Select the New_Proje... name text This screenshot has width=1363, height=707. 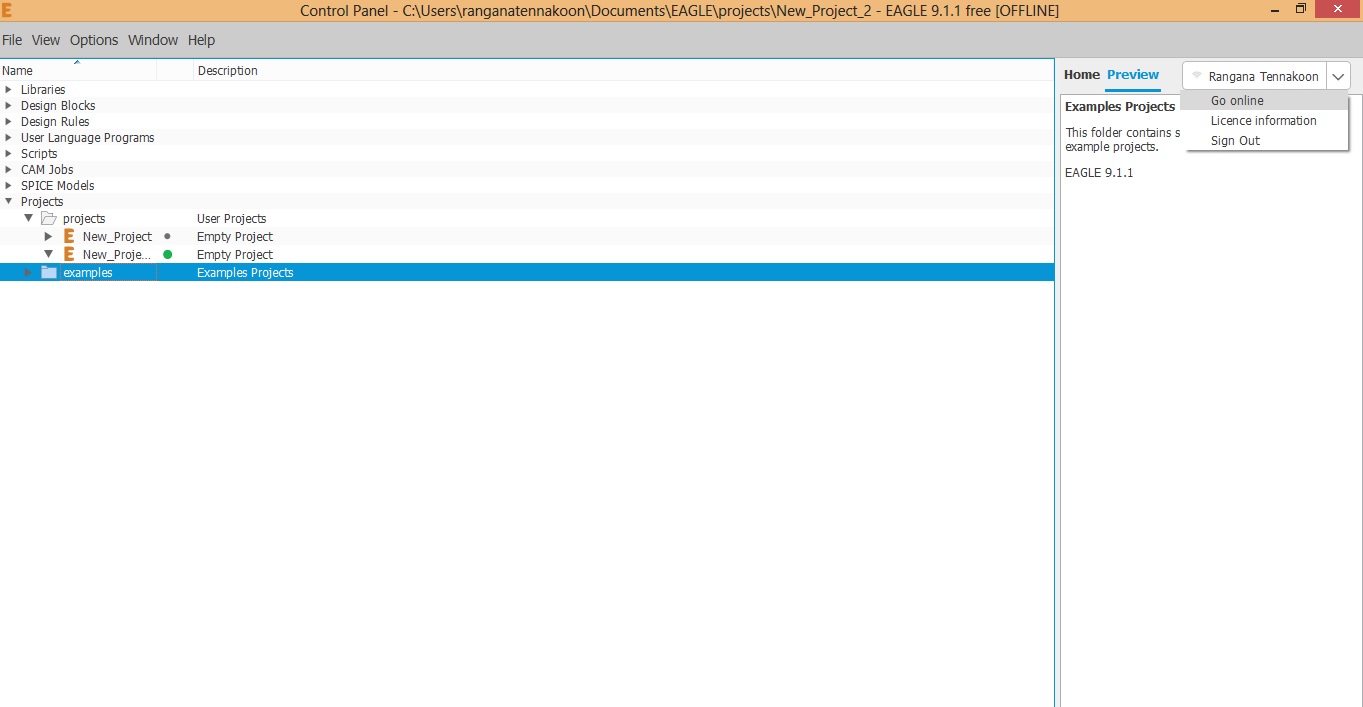coord(118,255)
